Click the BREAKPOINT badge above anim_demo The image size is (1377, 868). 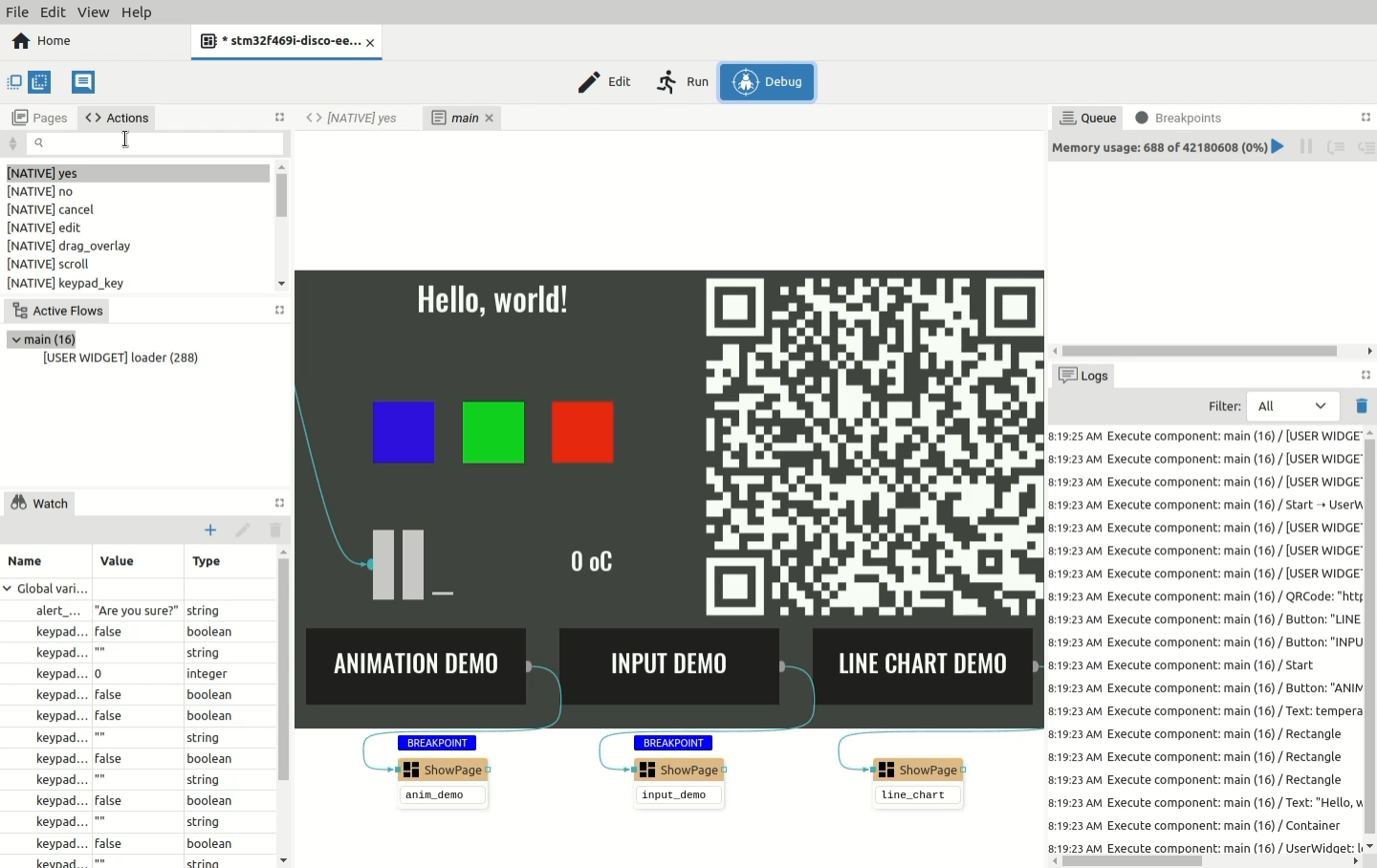coord(438,743)
